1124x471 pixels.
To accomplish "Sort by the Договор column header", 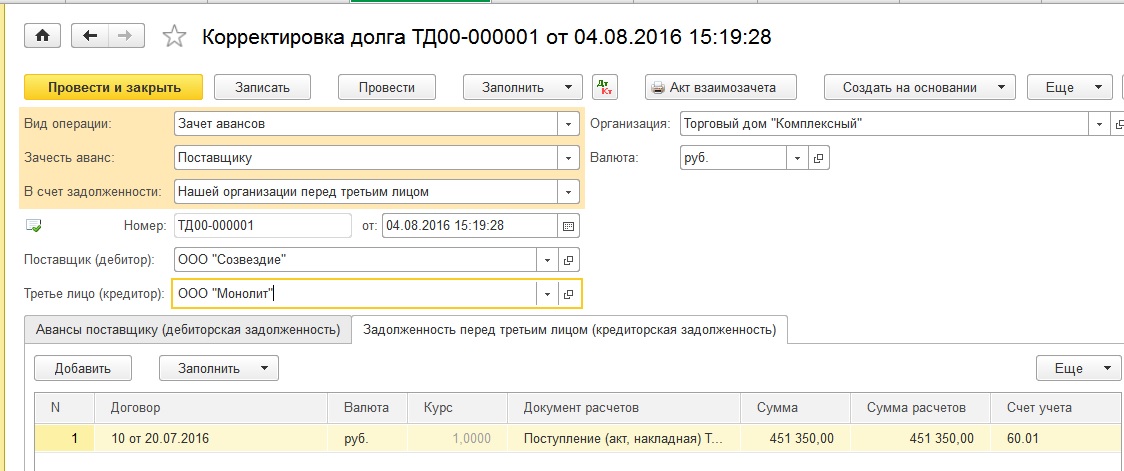I will [211, 408].
